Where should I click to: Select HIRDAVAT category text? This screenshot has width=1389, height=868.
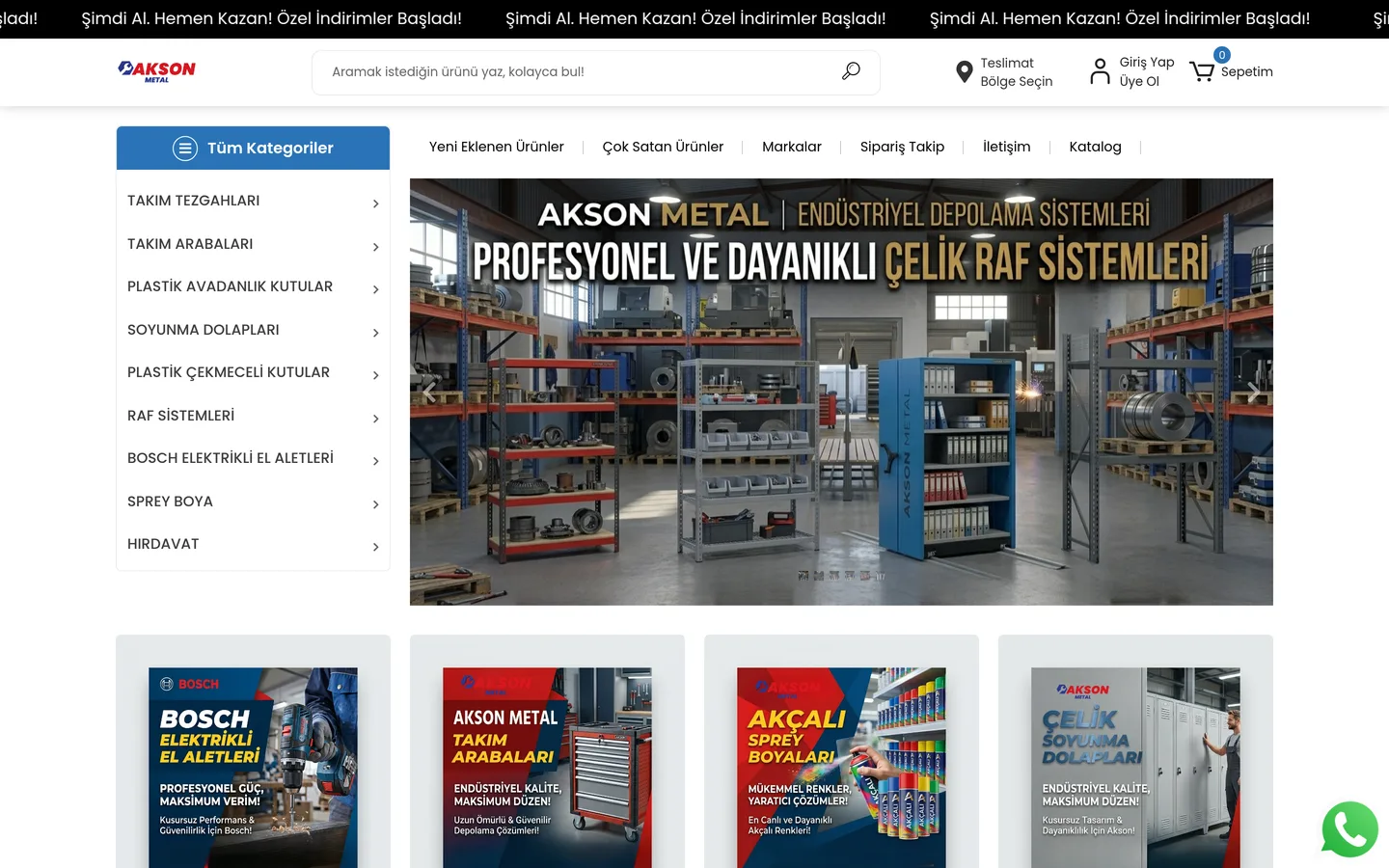point(163,544)
